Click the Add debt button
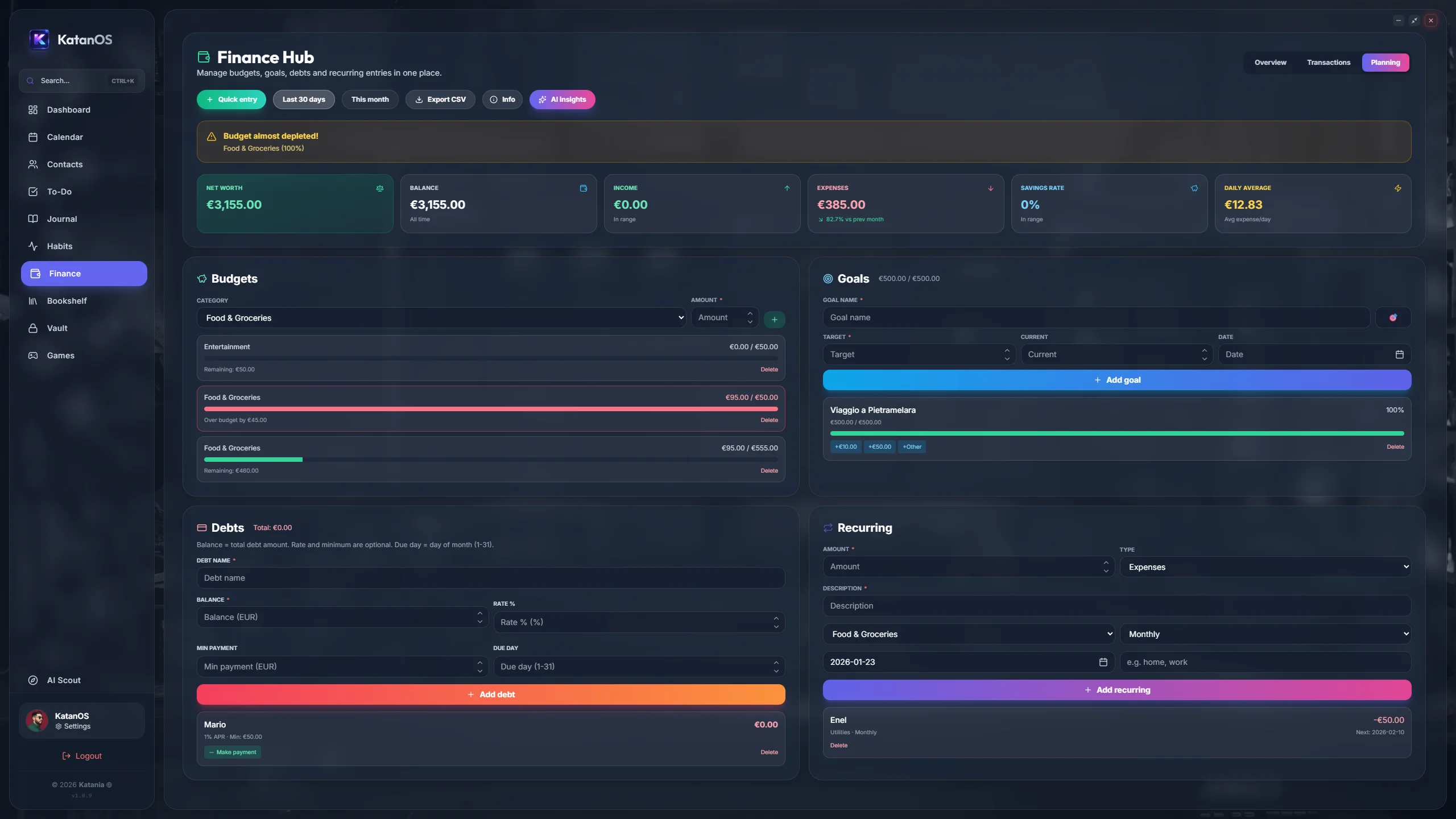This screenshot has width=1456, height=819. pyautogui.click(x=490, y=694)
